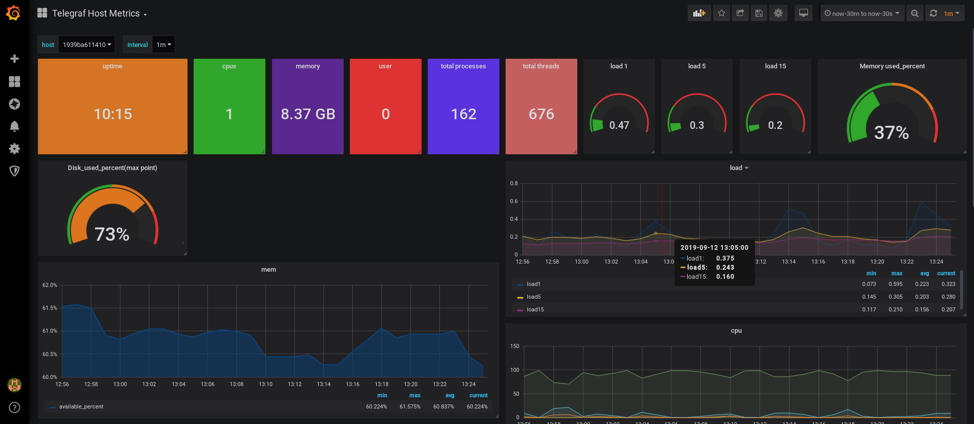
Task: Open the Explore compass icon
Action: coord(14,104)
